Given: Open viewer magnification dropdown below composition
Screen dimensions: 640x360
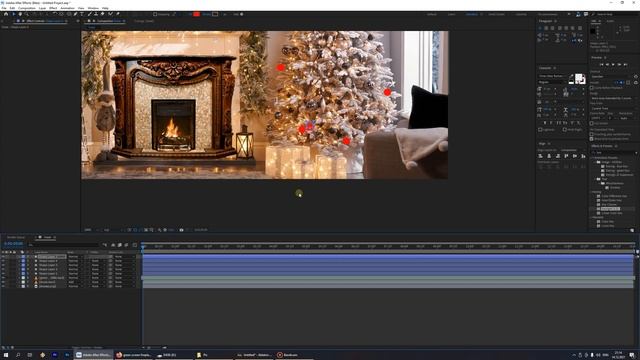Looking at the screenshot, I should pyautogui.click(x=91, y=230).
